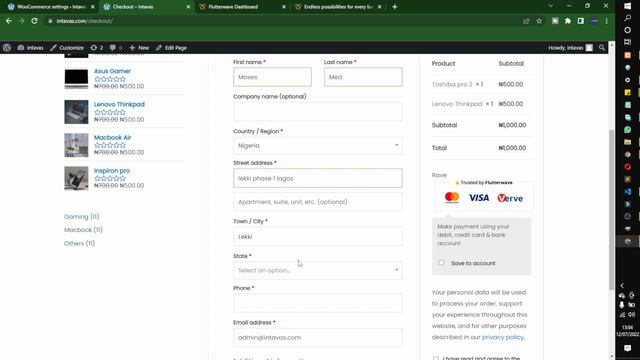Click Company name optional field
The width and height of the screenshot is (640, 360).
(318, 111)
